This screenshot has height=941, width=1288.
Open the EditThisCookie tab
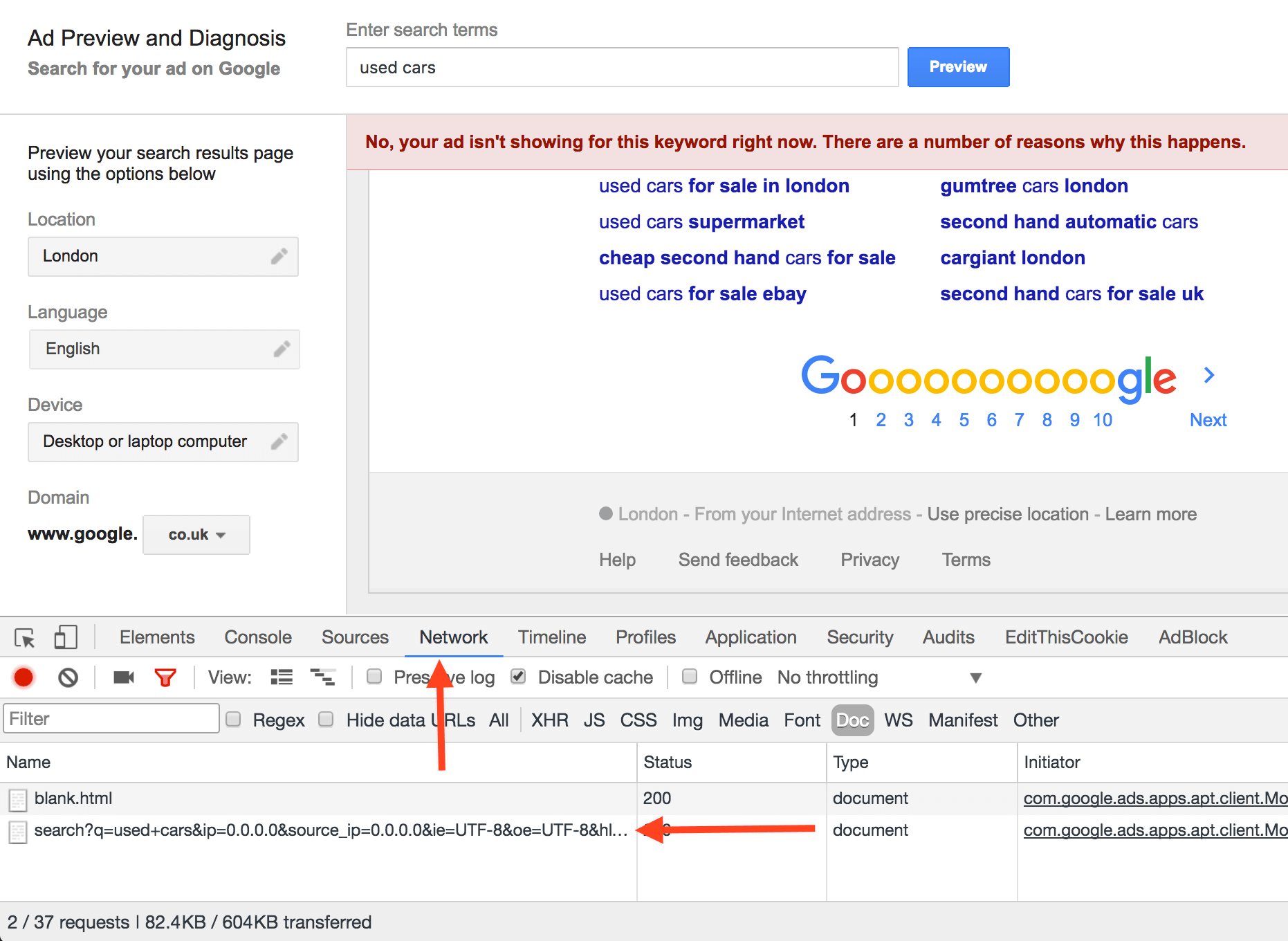coord(1067,637)
